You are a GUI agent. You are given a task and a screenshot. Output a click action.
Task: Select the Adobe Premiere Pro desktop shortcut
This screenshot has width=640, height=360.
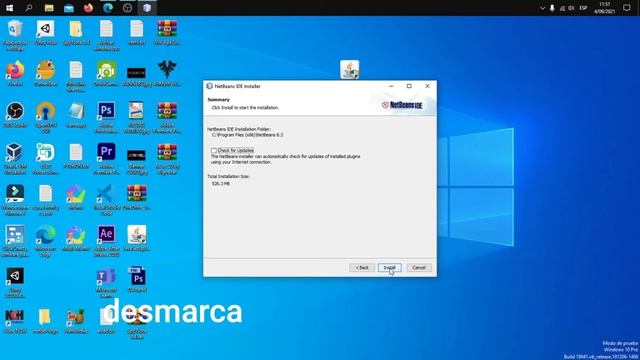[106, 159]
